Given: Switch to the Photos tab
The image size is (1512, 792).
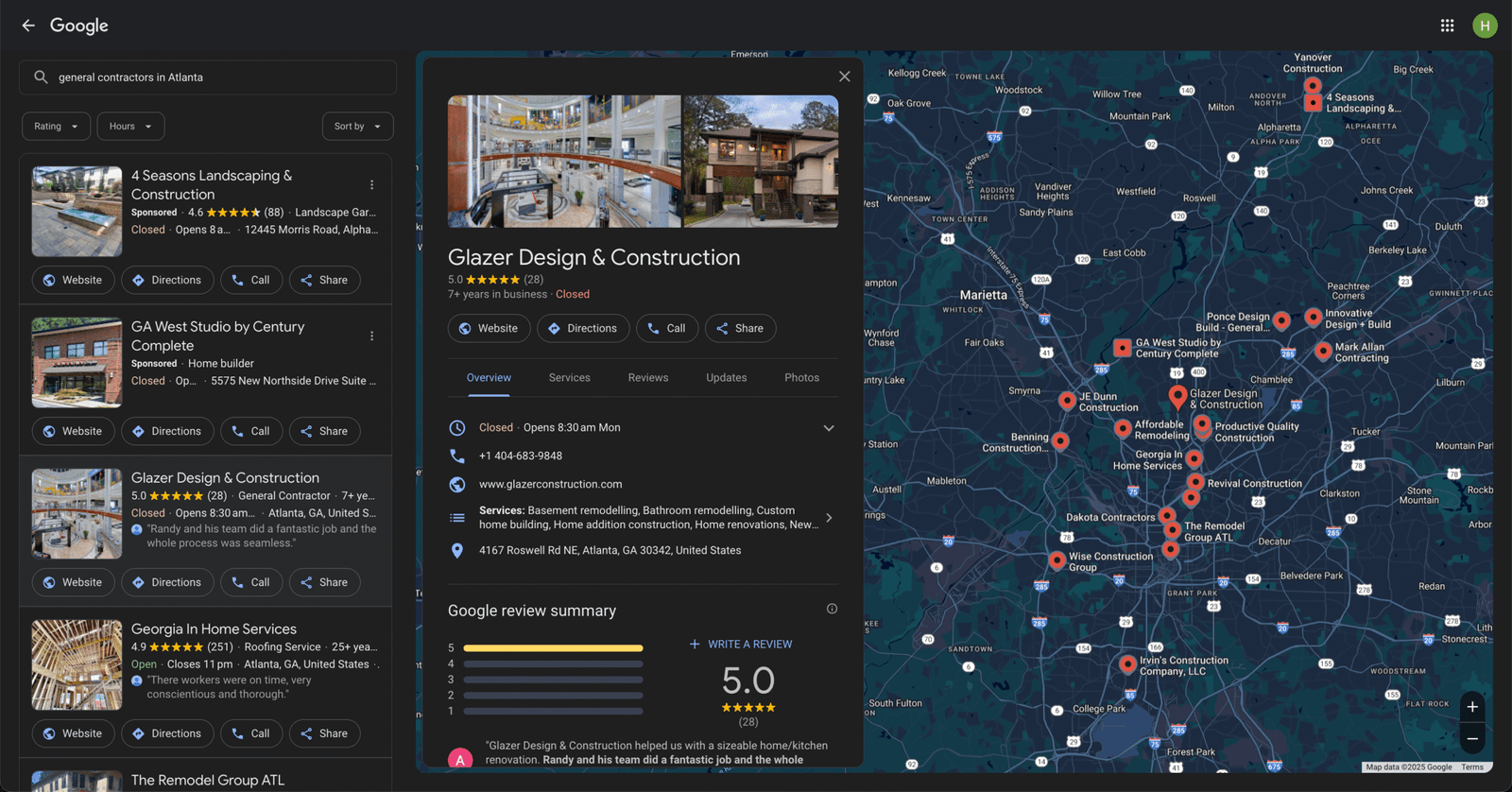Looking at the screenshot, I should [x=802, y=378].
